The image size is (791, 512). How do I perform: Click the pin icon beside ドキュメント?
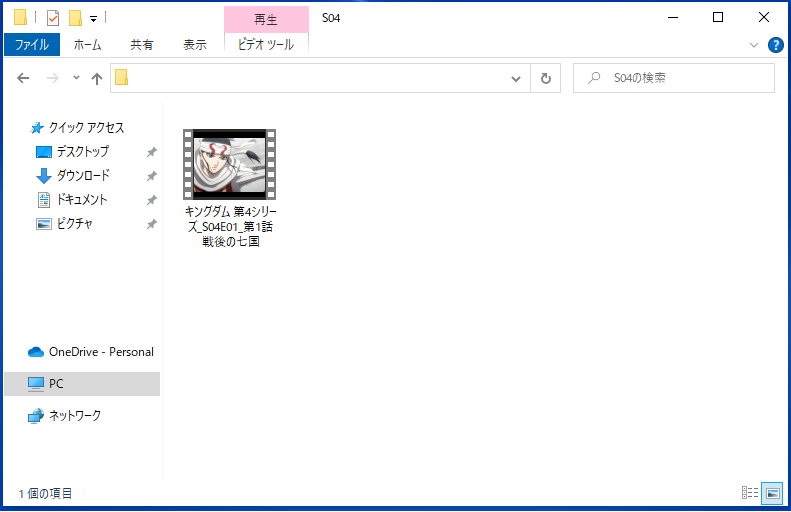point(151,200)
